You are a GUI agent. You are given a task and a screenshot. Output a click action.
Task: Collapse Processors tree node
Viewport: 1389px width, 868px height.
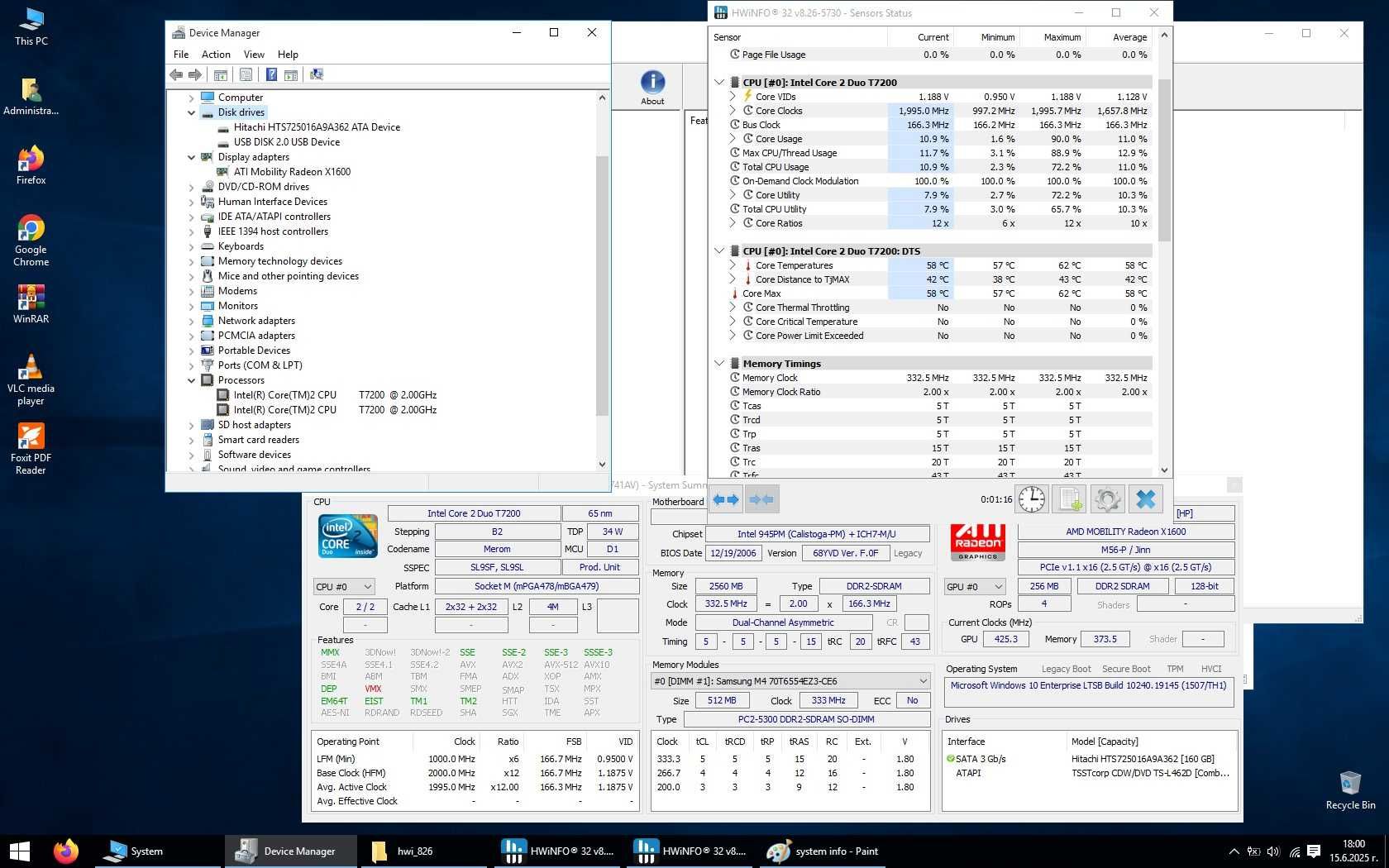click(x=192, y=380)
